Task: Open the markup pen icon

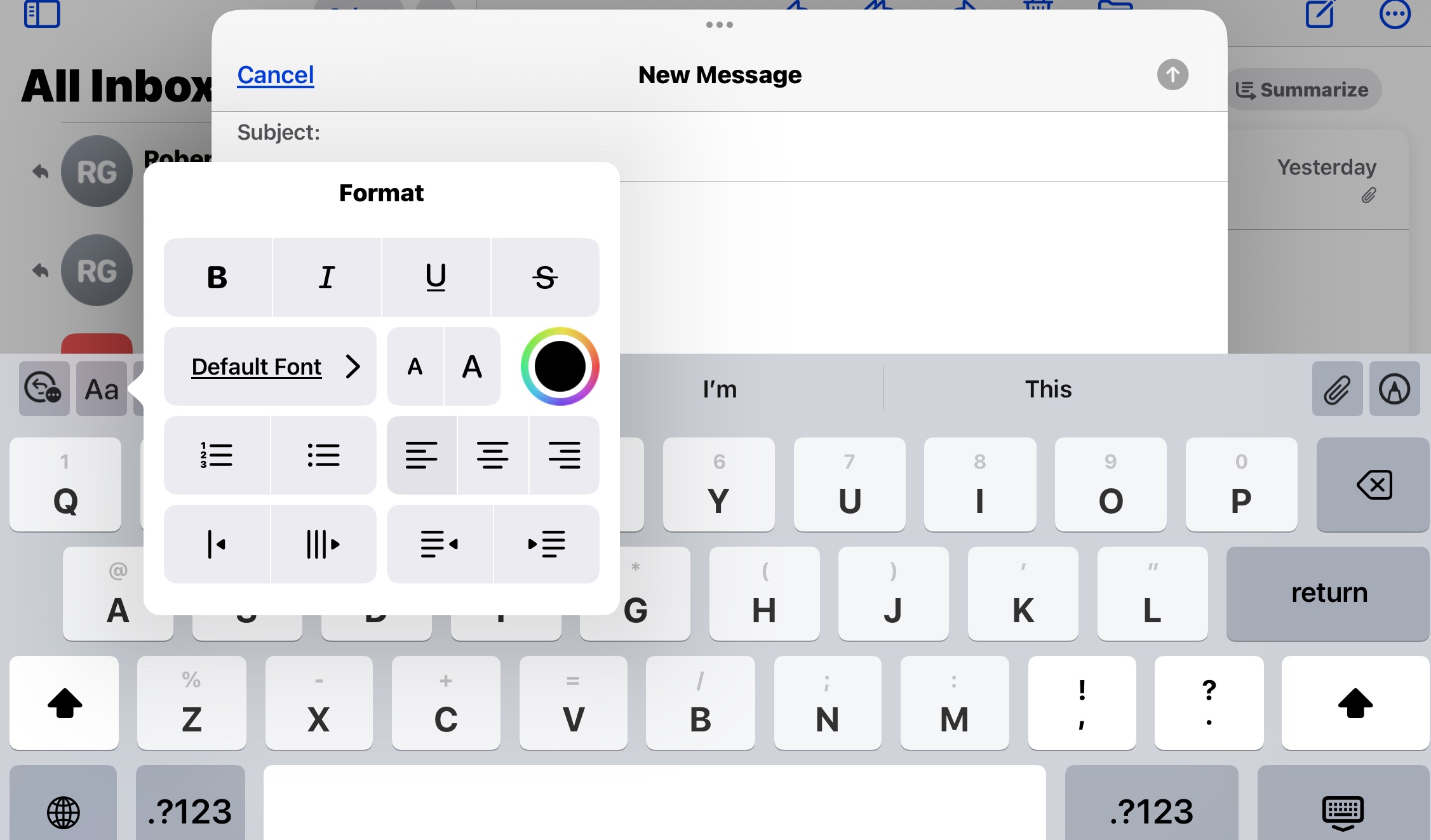Action: (x=1394, y=389)
